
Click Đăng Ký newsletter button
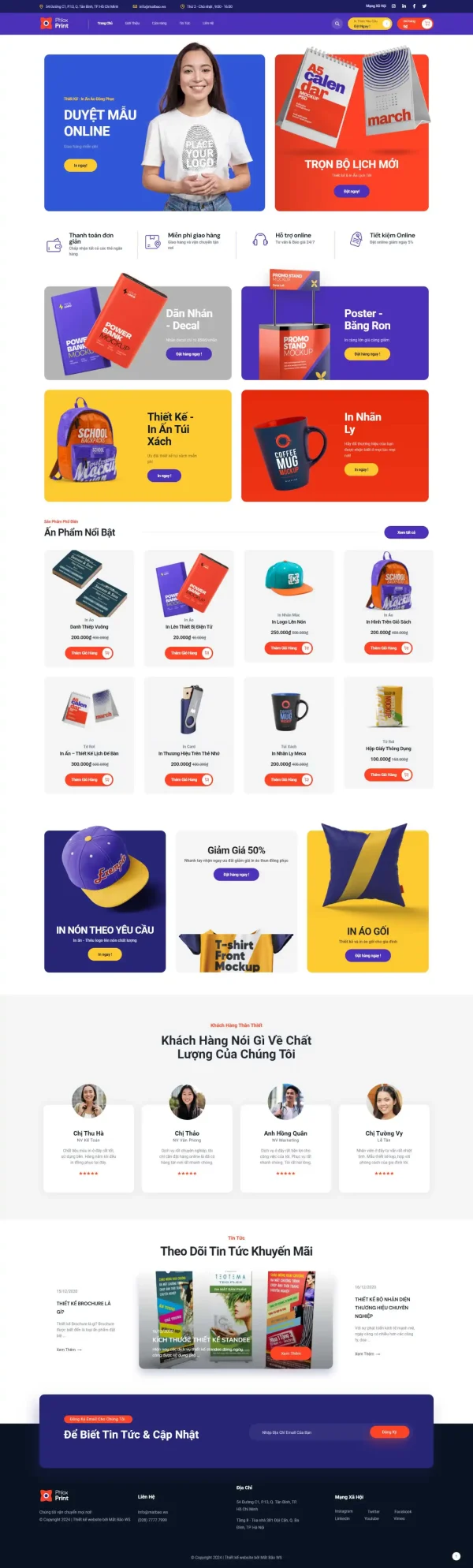coord(389,1432)
